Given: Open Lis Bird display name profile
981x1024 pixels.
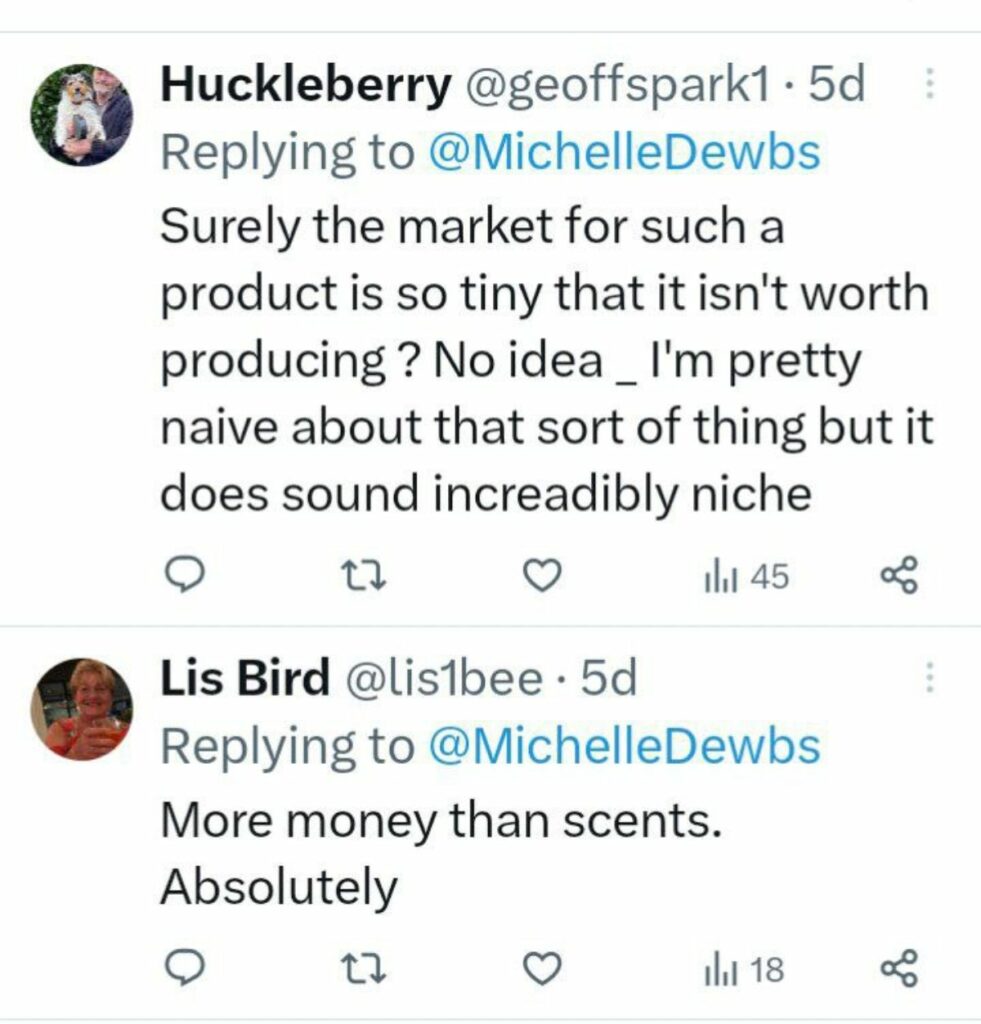Looking at the screenshot, I should click(245, 680).
